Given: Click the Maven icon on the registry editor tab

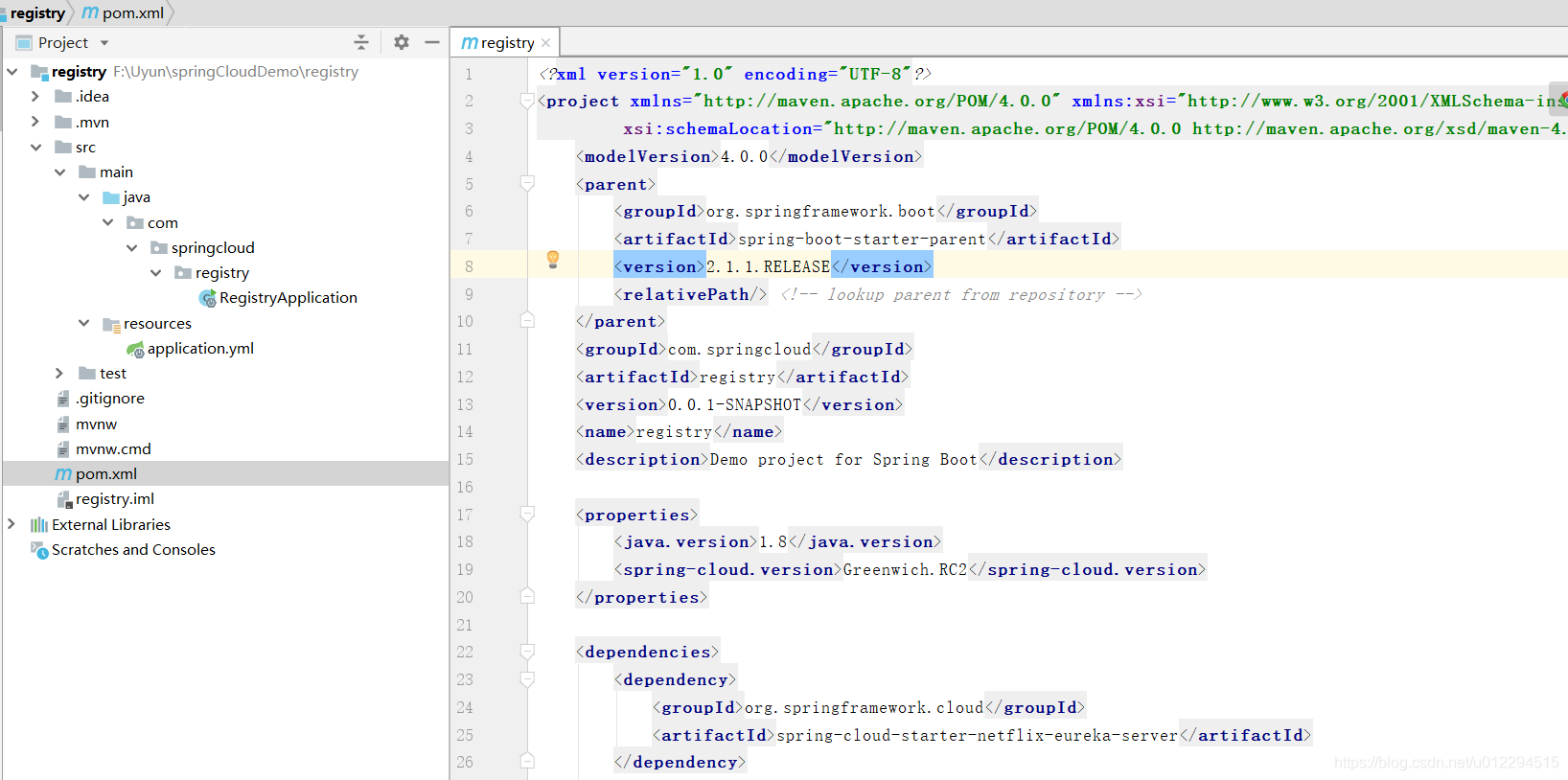Looking at the screenshot, I should coord(470,43).
